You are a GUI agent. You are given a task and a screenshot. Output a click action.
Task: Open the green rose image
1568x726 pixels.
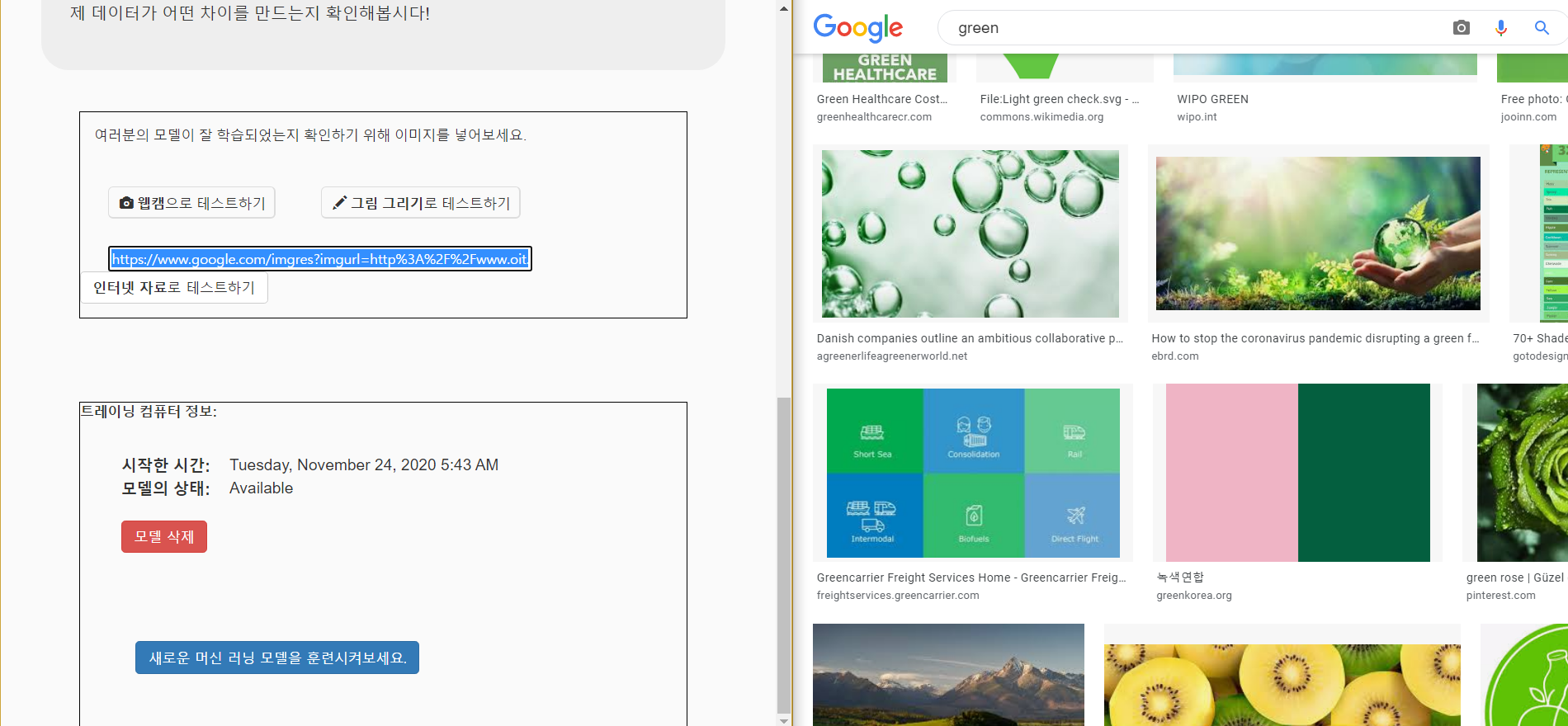(x=1522, y=473)
